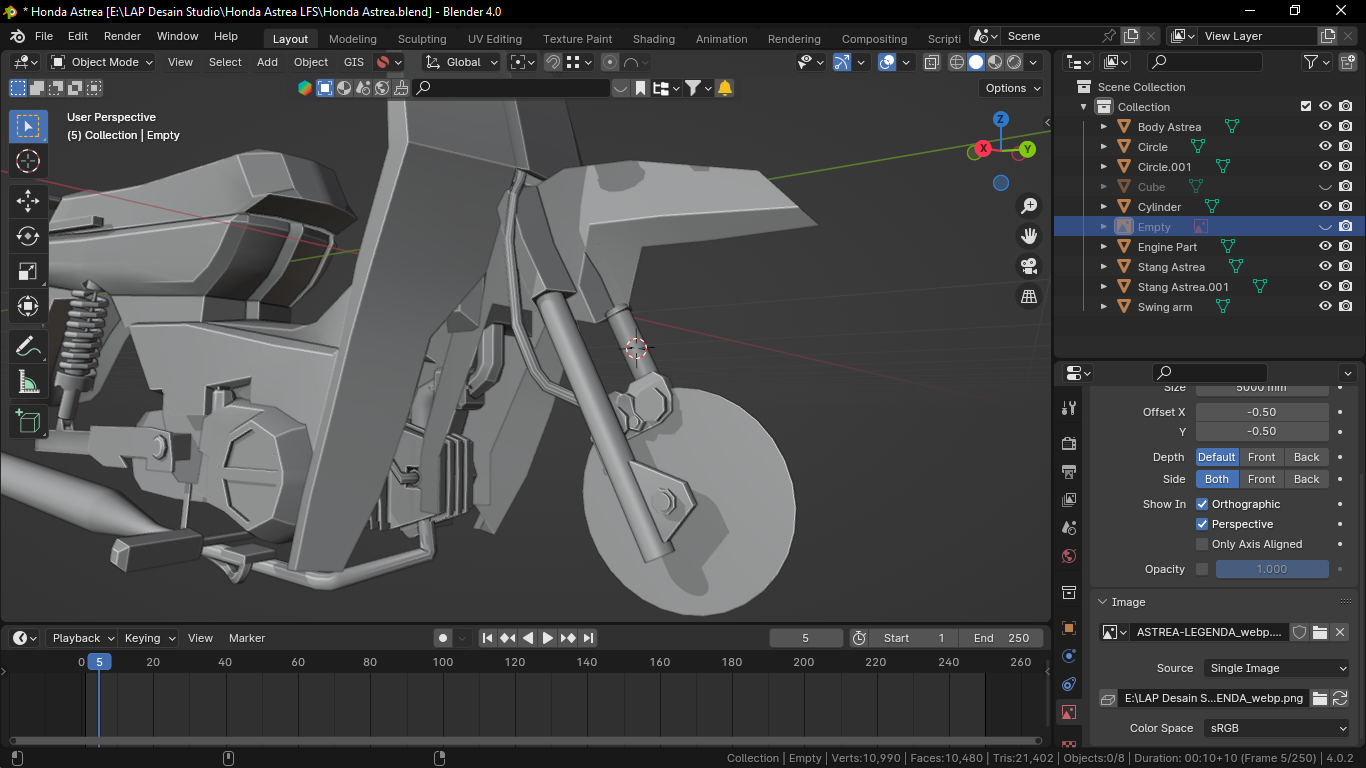Select the Rotate tool
Screen dimensions: 1366x768
pos(28,236)
